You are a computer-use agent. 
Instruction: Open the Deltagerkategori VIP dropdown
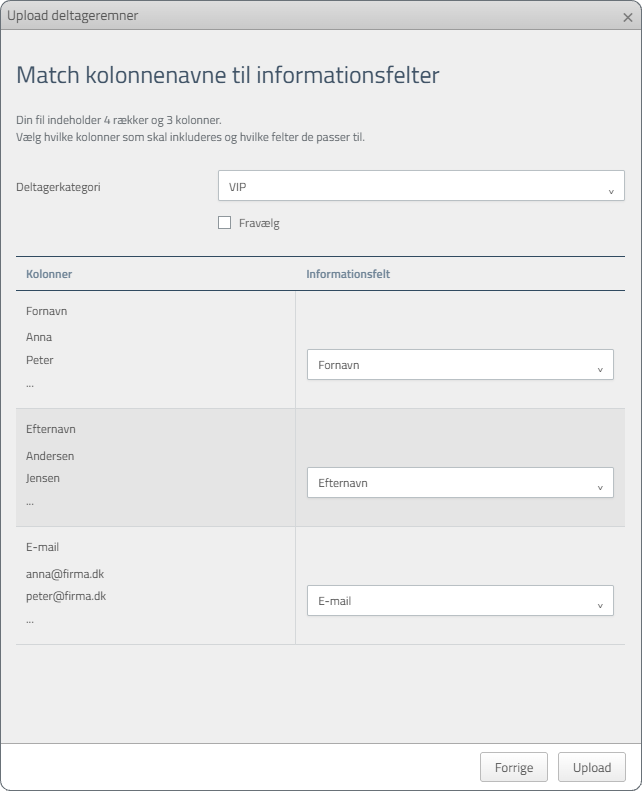[x=421, y=186]
